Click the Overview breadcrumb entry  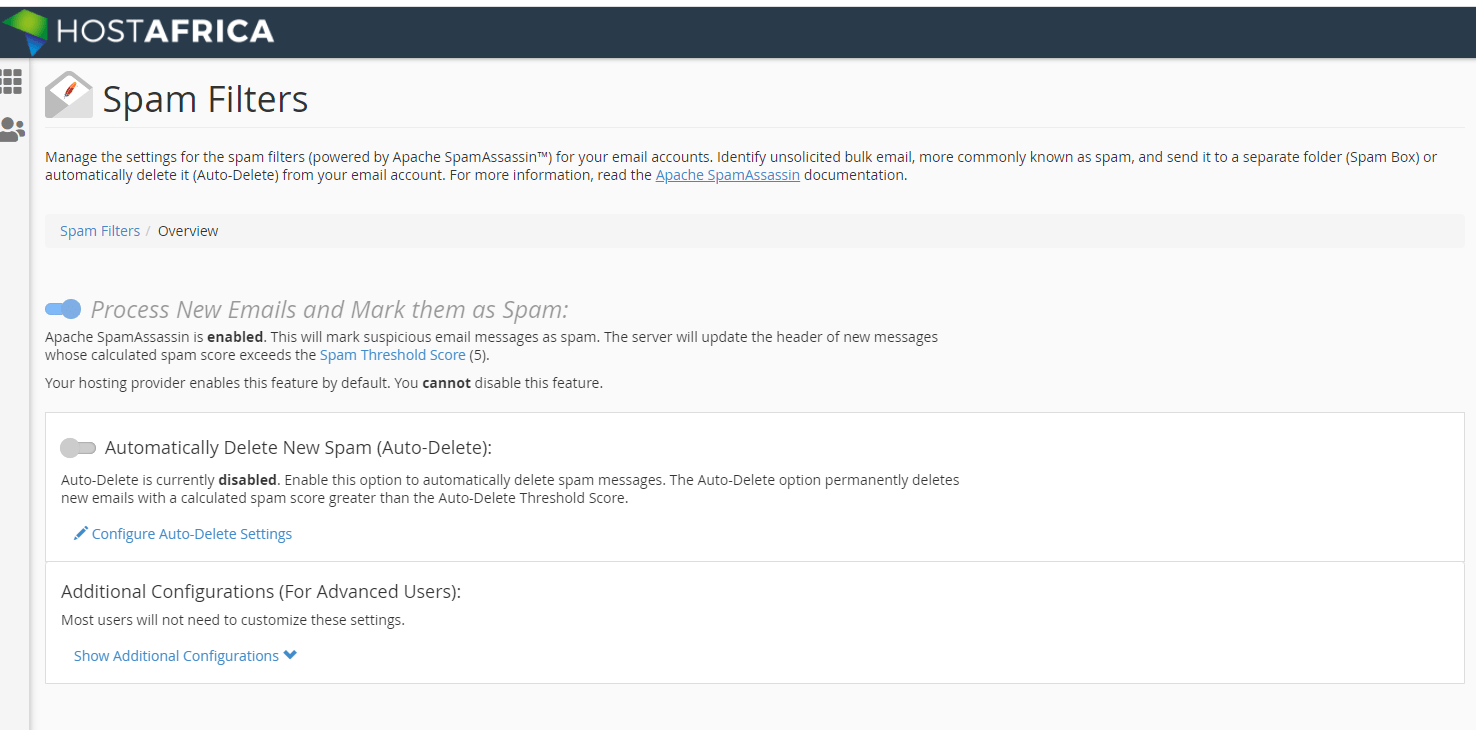tap(188, 230)
